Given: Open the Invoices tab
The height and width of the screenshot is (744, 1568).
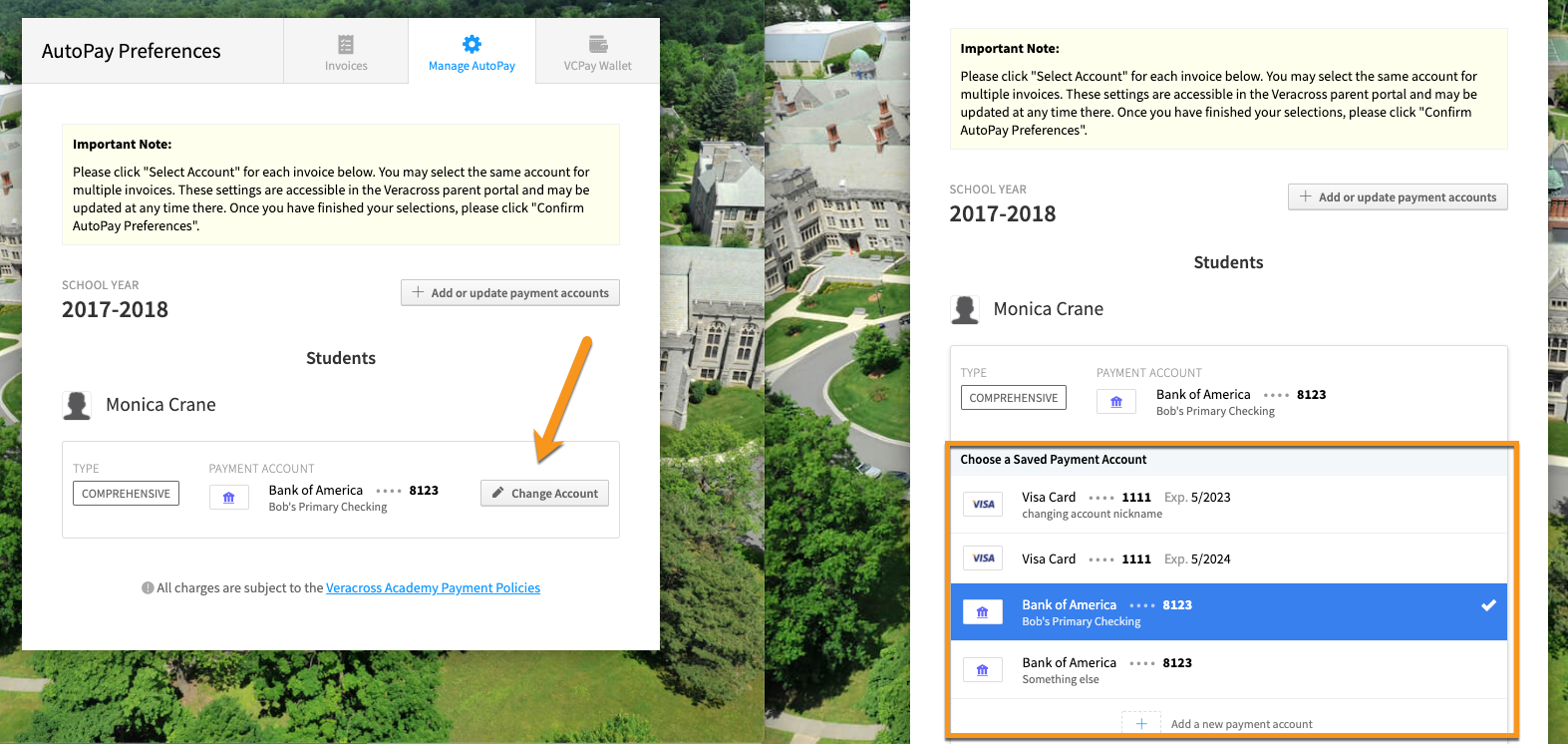Looking at the screenshot, I should pos(346,53).
